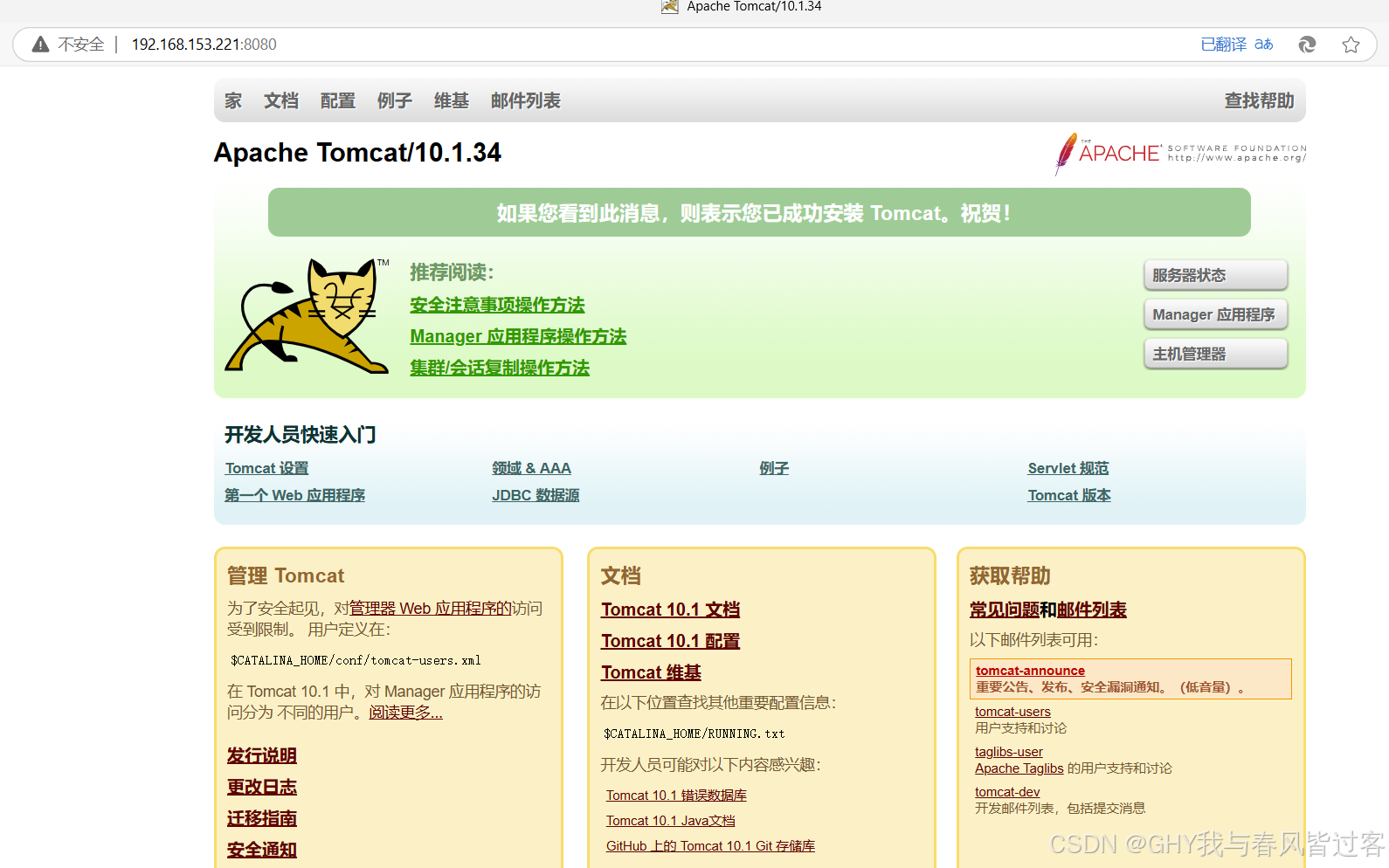Open the tomcat-users mailing list link
Screen dimensions: 1389x868
1012,712
